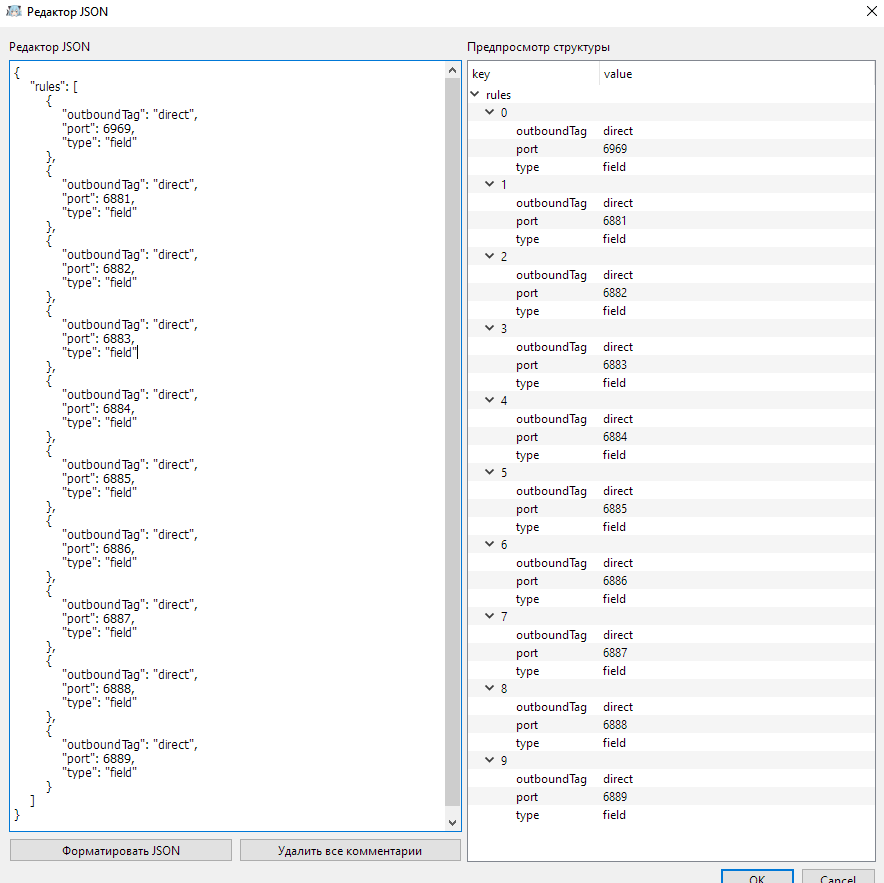The height and width of the screenshot is (883, 884).
Task: Cancel the JSON editor dialog
Action: [838, 876]
